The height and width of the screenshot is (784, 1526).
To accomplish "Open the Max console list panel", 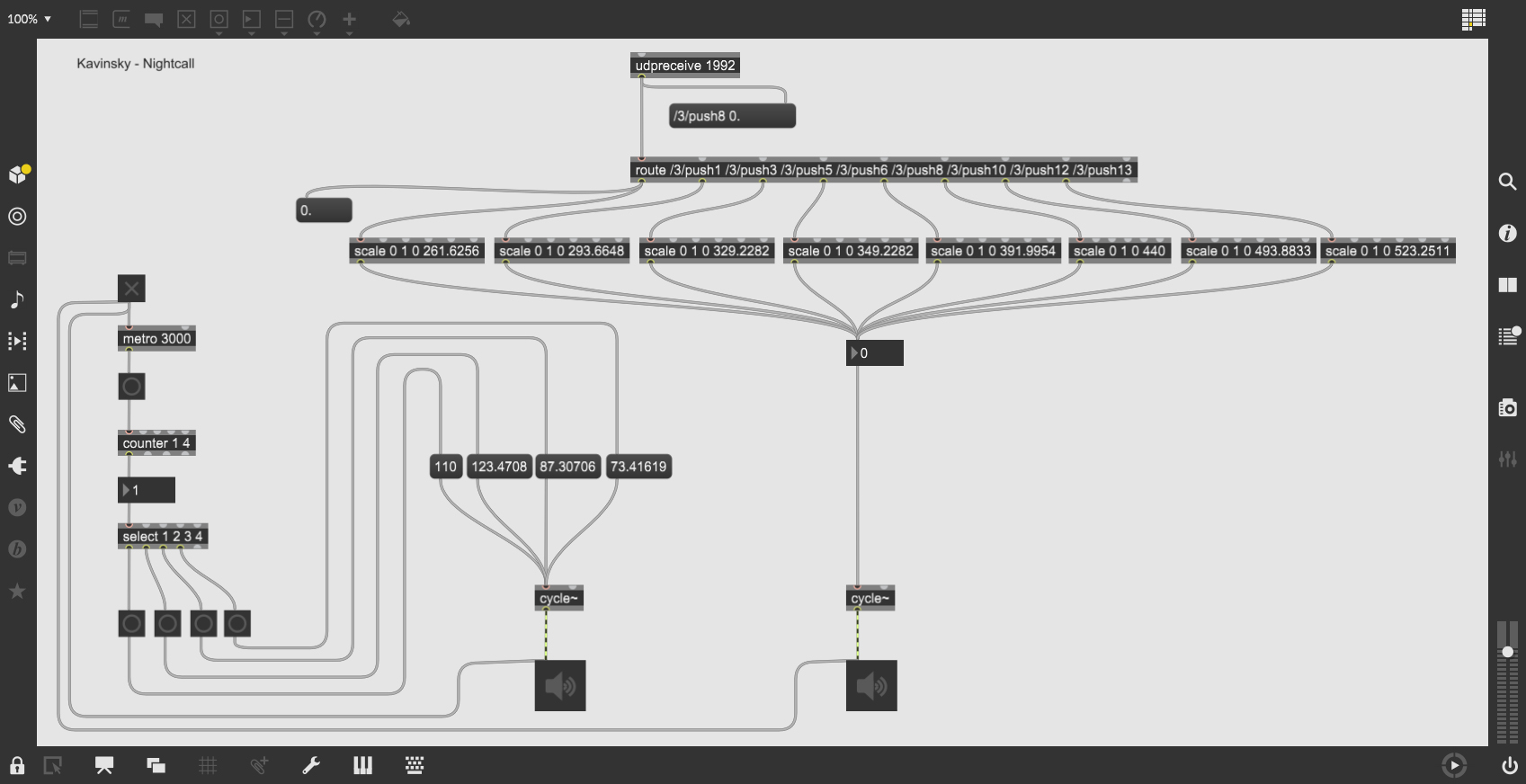I will point(1508,336).
